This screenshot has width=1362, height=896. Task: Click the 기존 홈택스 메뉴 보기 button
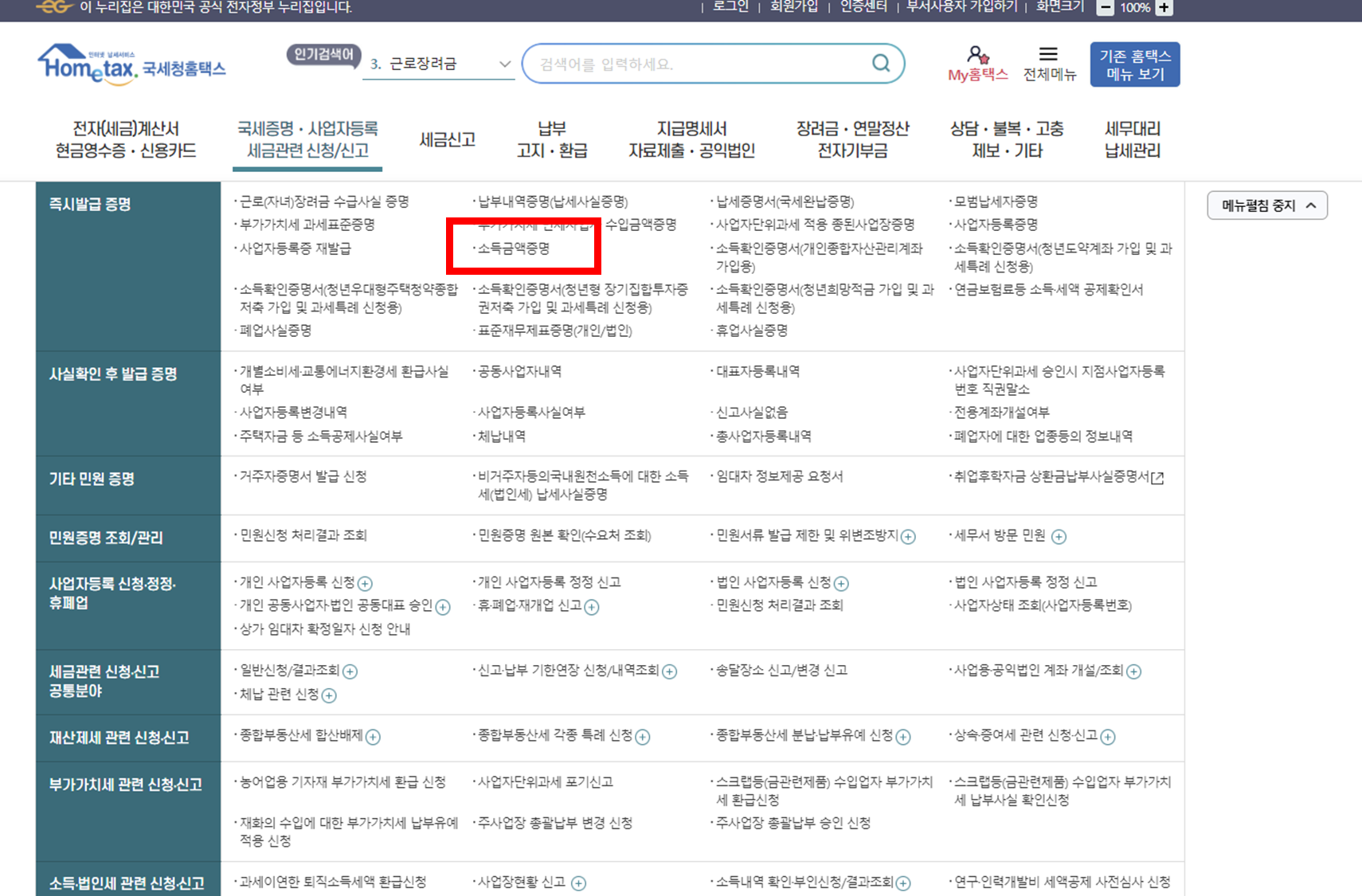coord(1134,64)
